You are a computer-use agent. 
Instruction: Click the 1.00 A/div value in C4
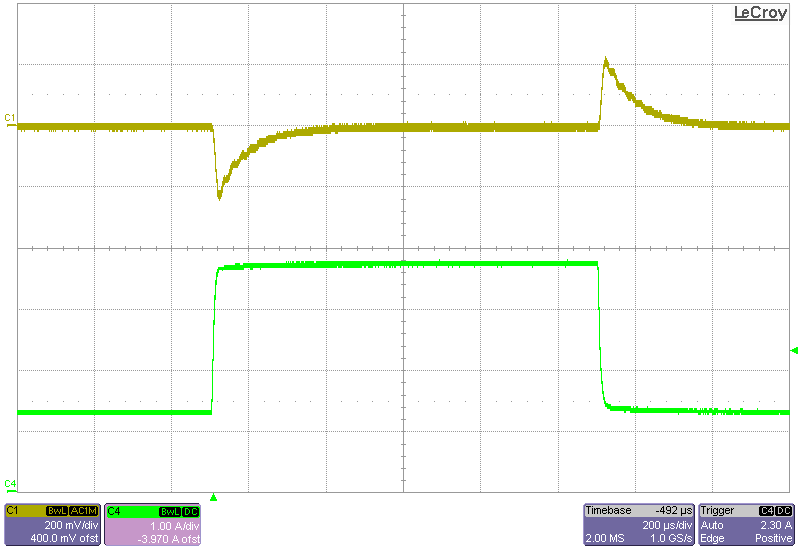click(x=174, y=526)
